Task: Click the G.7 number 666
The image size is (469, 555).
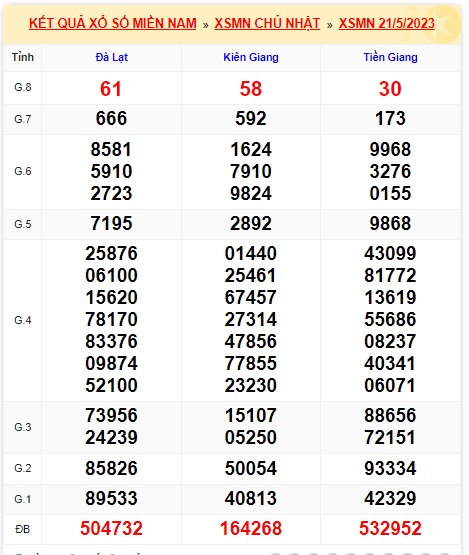Action: coord(111,119)
